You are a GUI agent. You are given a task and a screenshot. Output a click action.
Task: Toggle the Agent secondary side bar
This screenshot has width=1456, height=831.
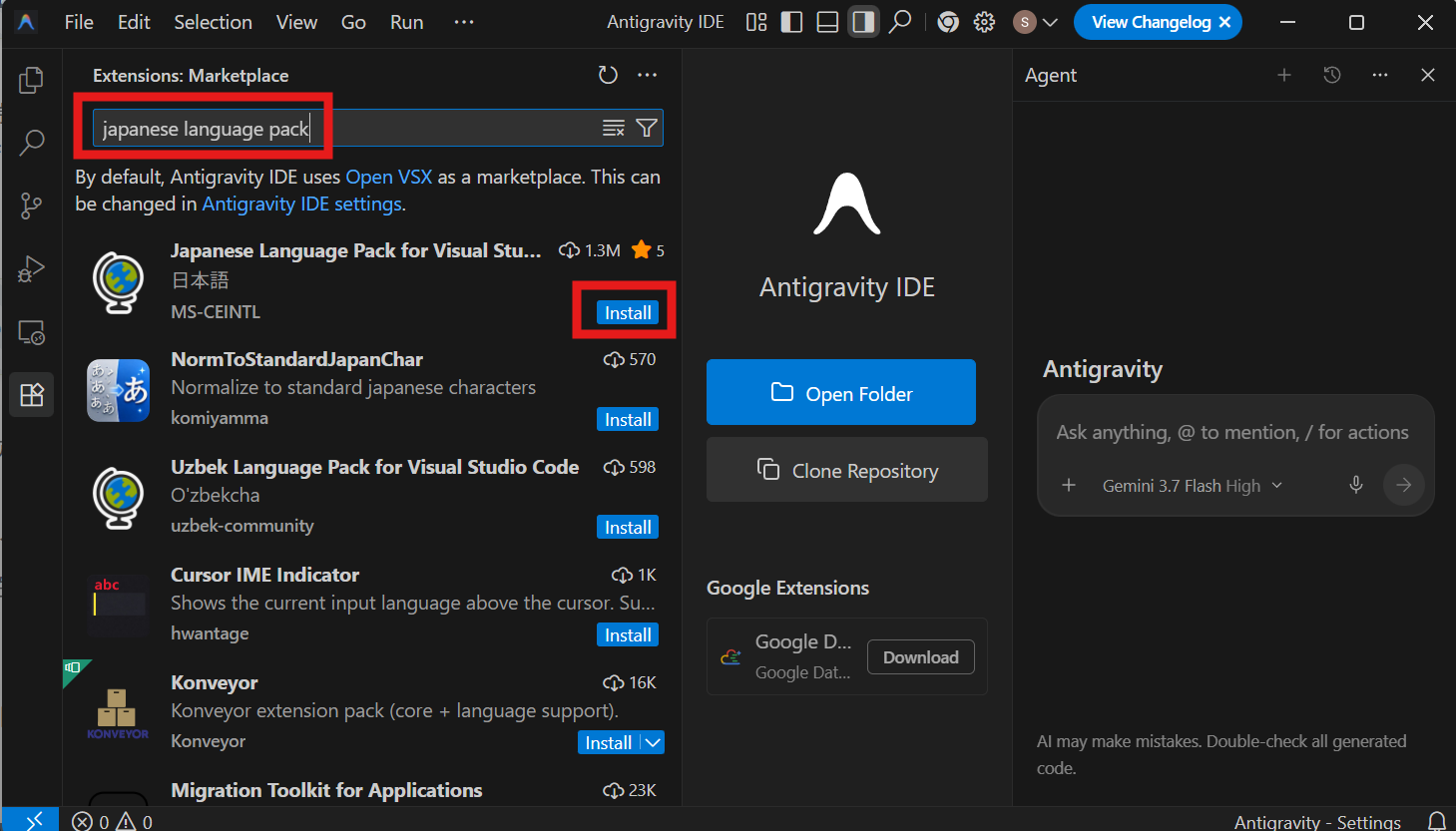[x=863, y=22]
